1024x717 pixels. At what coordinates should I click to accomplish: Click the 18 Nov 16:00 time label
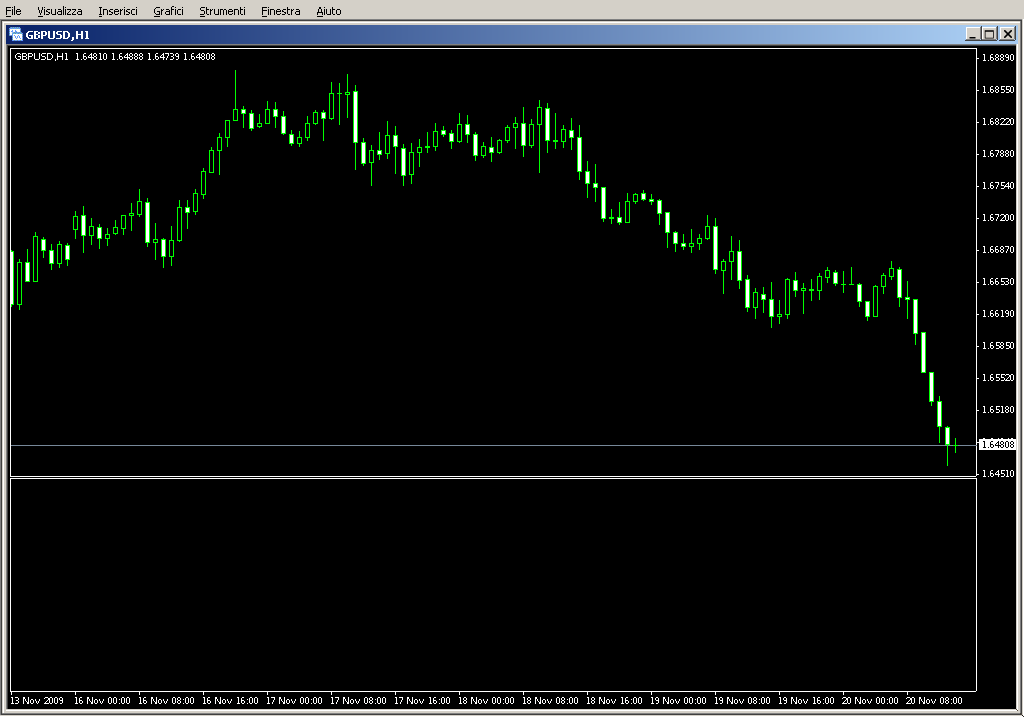(x=614, y=701)
